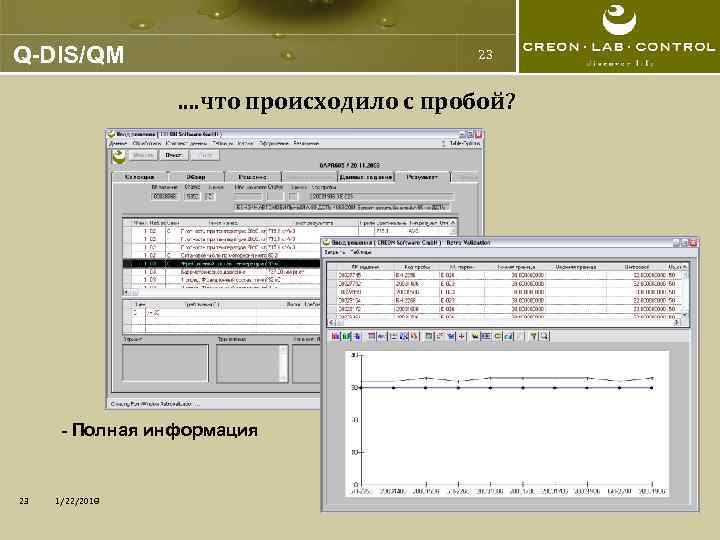Open the Таблица menu in front window

pos(361,252)
